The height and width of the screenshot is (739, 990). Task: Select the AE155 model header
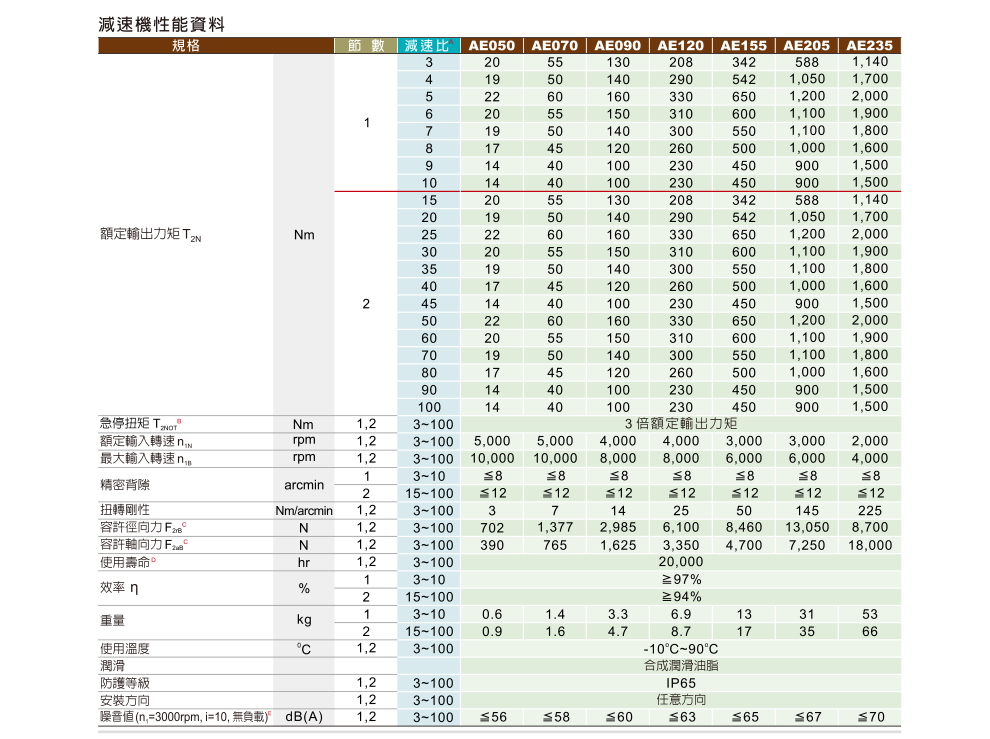pyautogui.click(x=744, y=45)
